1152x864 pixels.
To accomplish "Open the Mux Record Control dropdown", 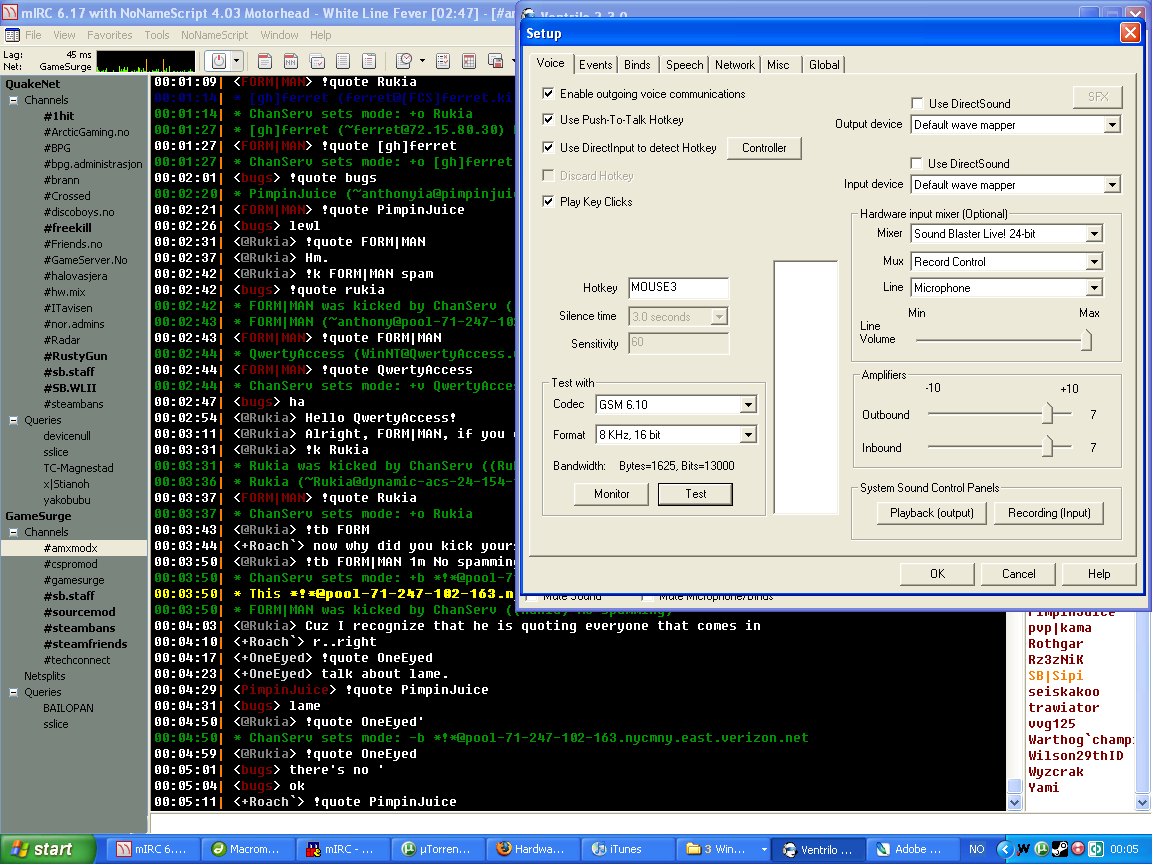I will pyautogui.click(x=1095, y=262).
